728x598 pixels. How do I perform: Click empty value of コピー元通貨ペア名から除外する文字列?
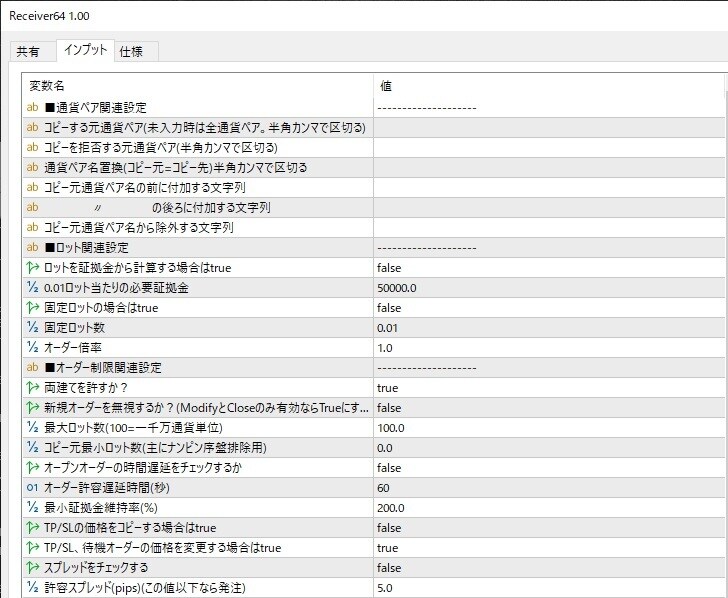[x=549, y=227]
